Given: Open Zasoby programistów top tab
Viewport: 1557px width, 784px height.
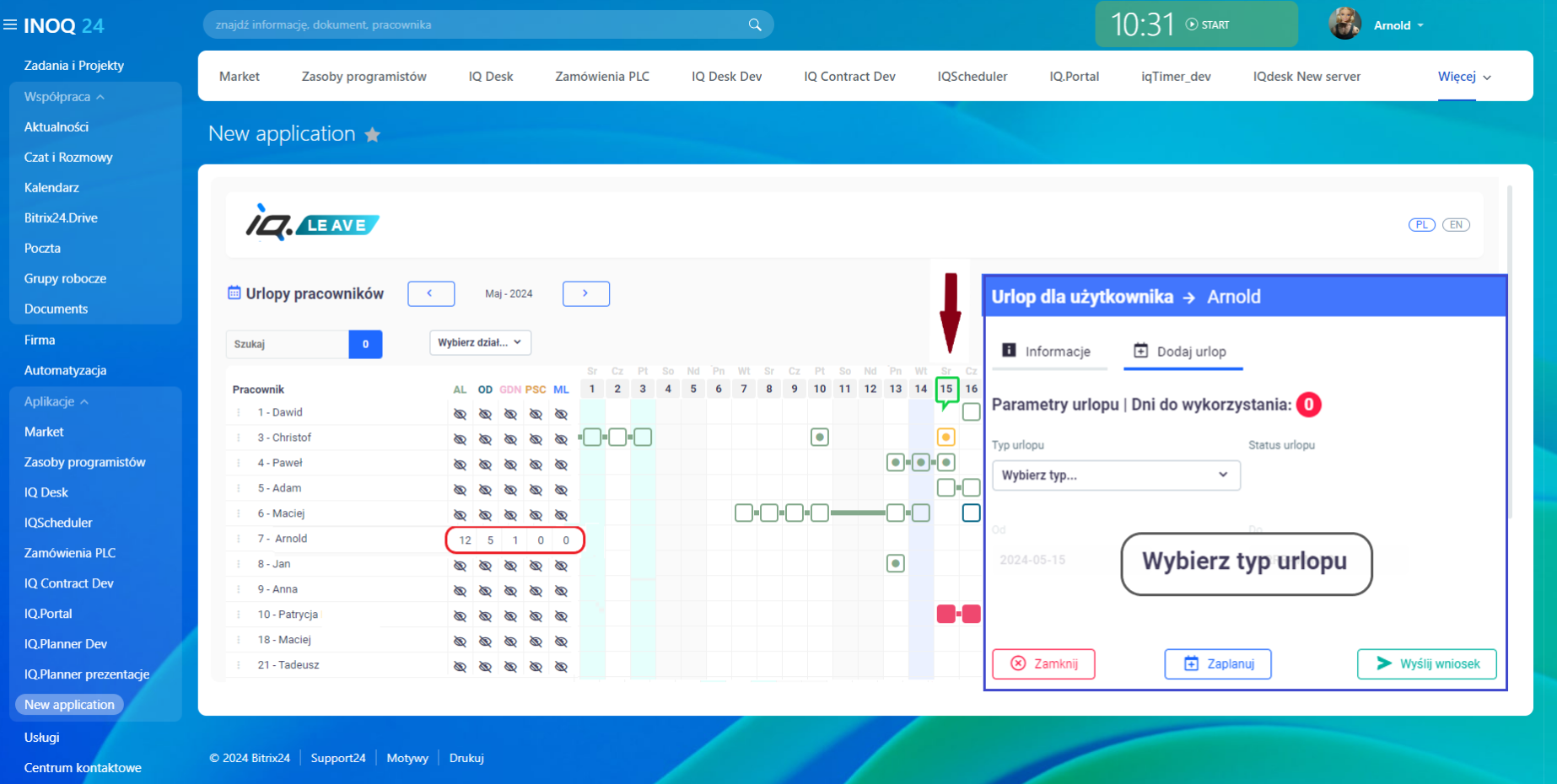Looking at the screenshot, I should pyautogui.click(x=364, y=77).
